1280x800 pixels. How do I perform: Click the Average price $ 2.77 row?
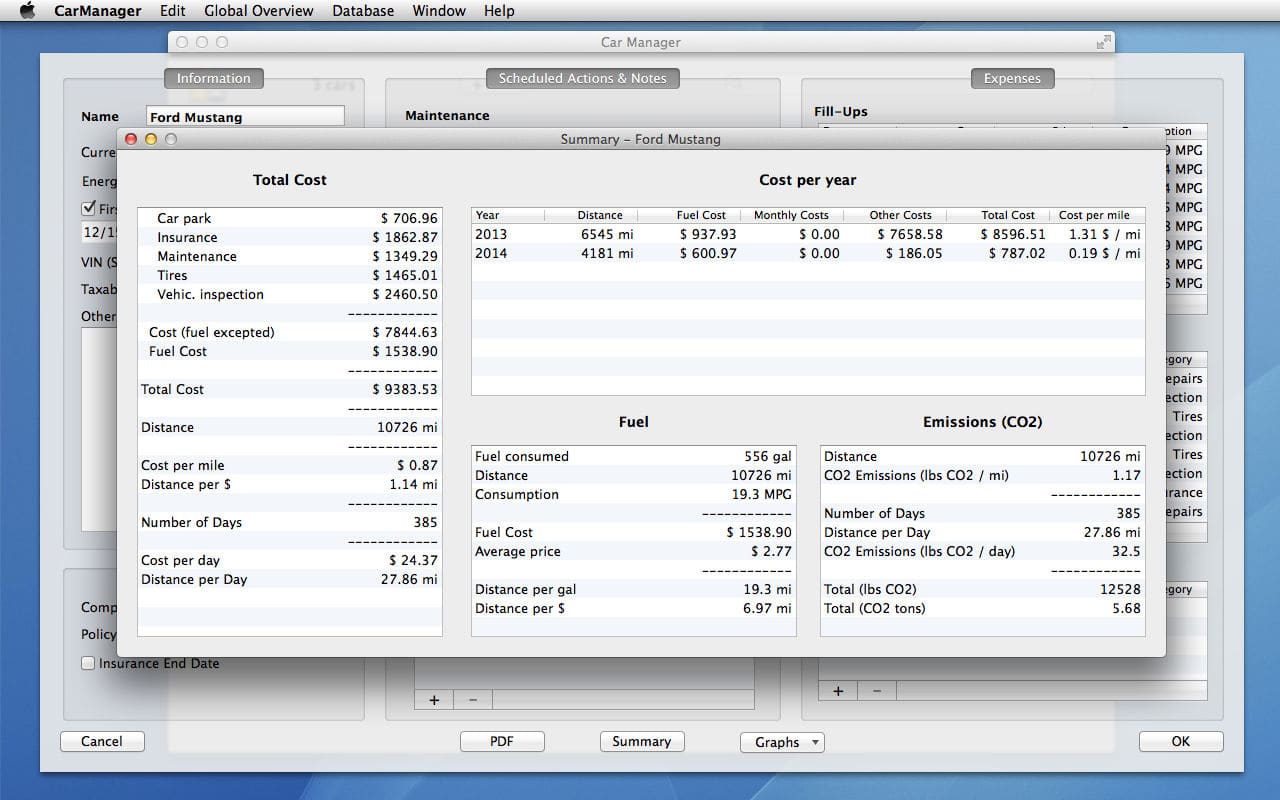coord(634,551)
